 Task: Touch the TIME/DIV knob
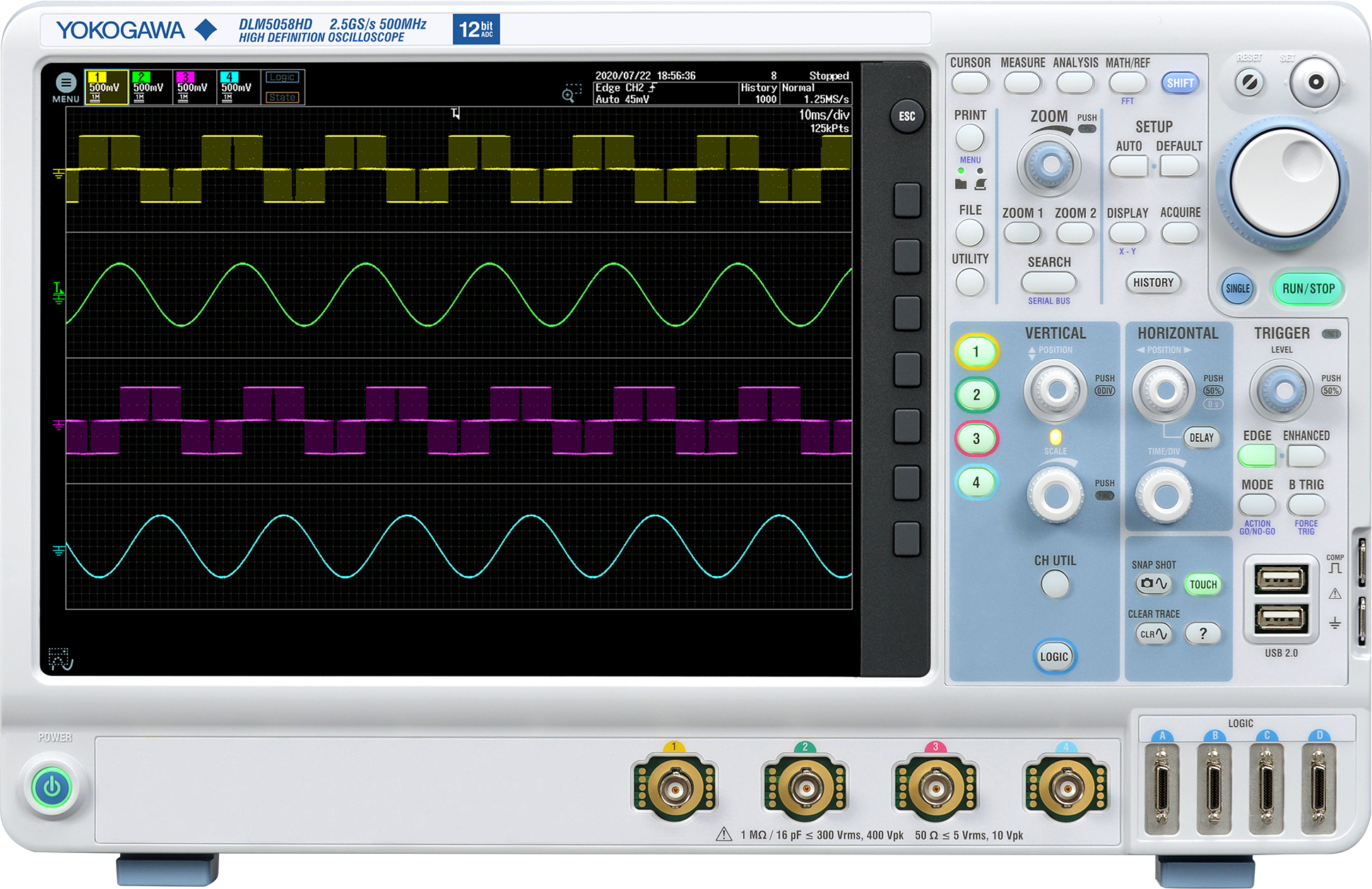coord(1164,495)
